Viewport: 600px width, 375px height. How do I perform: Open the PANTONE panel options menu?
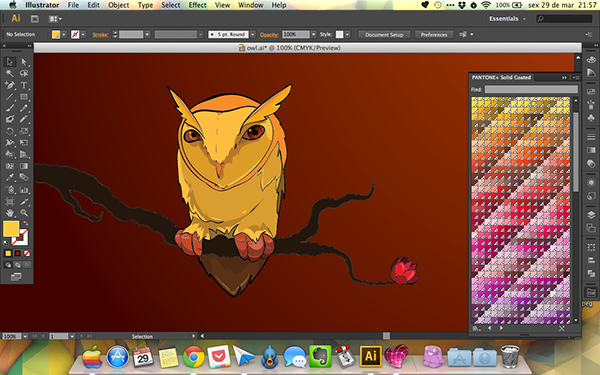(576, 78)
